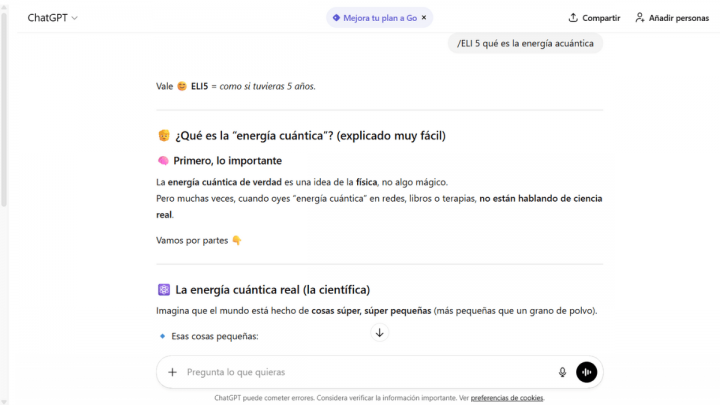This screenshot has height=405, width=720.
Task: Click the brain emoji beside Primero
Action: 163,161
